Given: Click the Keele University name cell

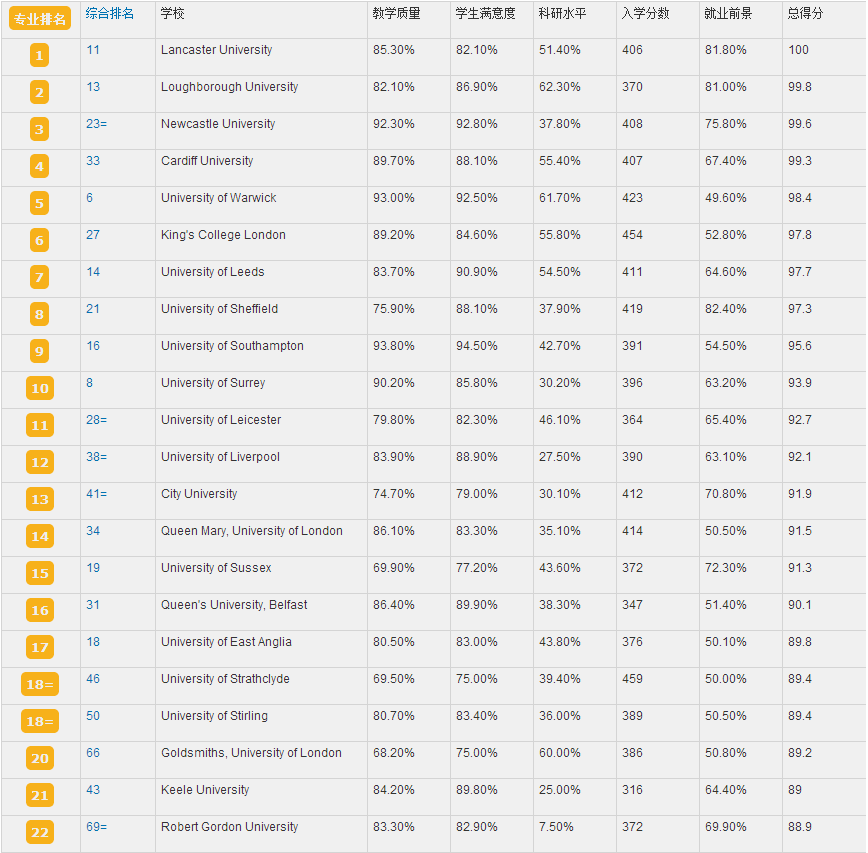Looking at the screenshot, I should [205, 790].
